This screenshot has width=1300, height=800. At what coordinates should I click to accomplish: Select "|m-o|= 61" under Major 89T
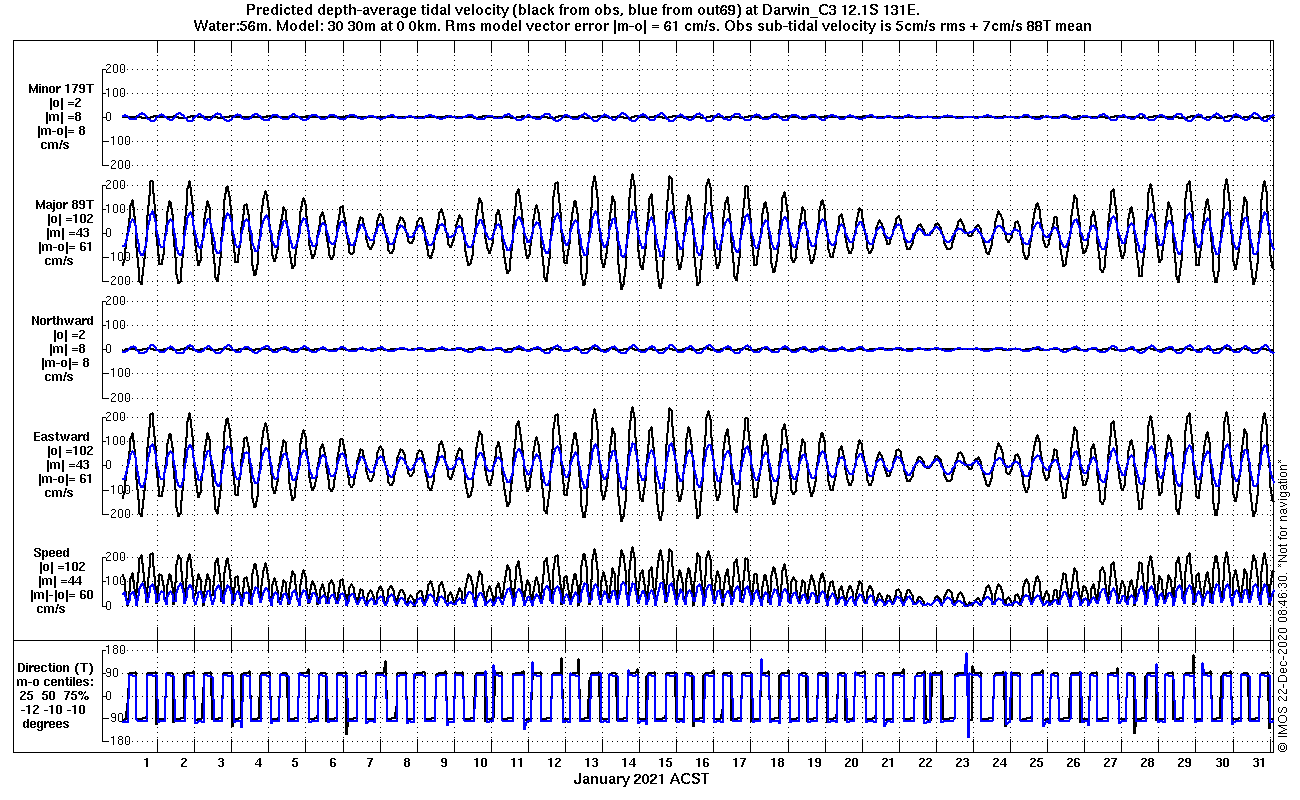[x=66, y=247]
